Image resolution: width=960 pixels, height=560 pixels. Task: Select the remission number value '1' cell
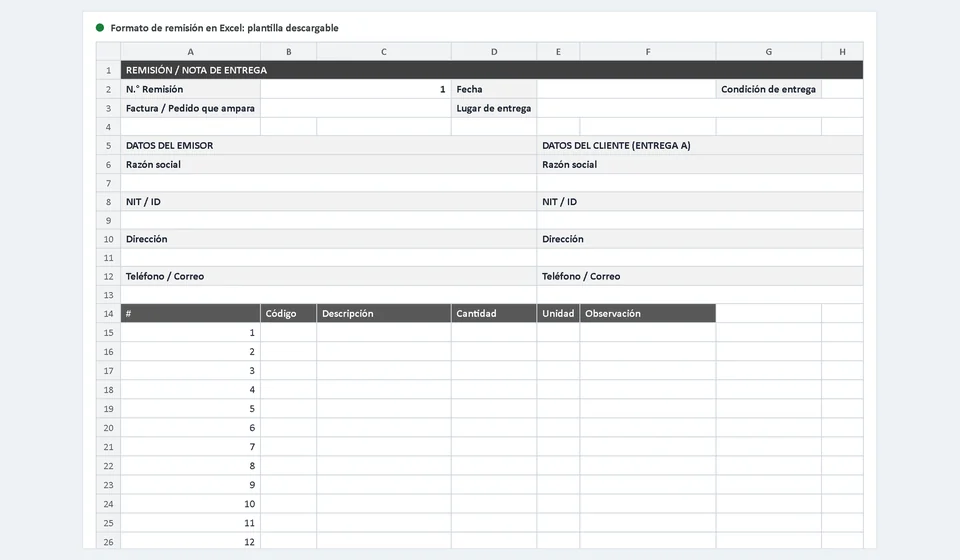(x=356, y=89)
